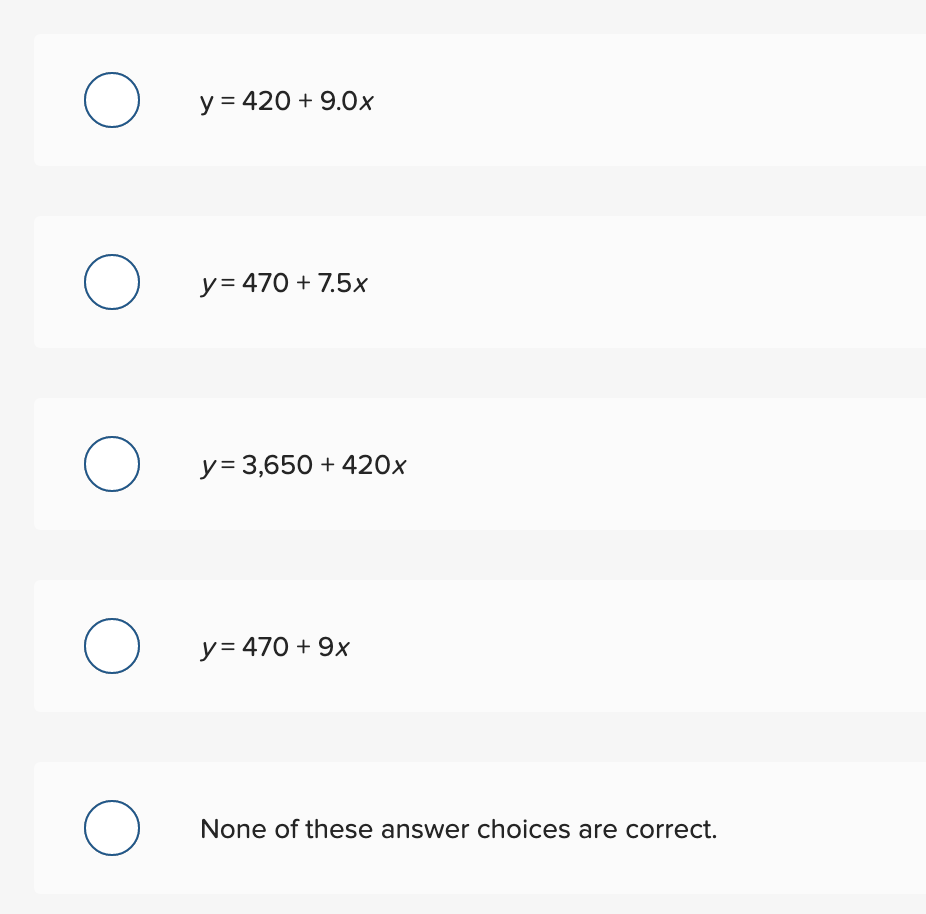Image resolution: width=926 pixels, height=914 pixels.
Task: Pick the last answer card, none correct
Action: coord(480,827)
